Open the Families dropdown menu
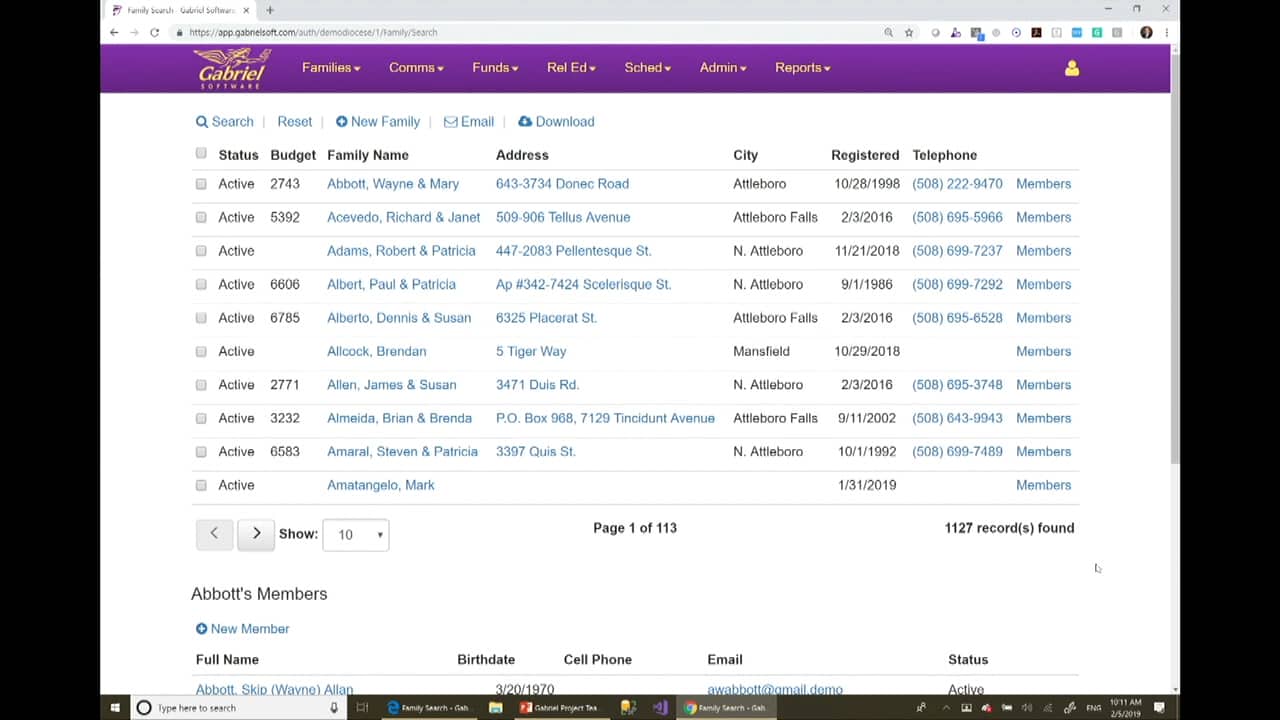 pos(331,68)
